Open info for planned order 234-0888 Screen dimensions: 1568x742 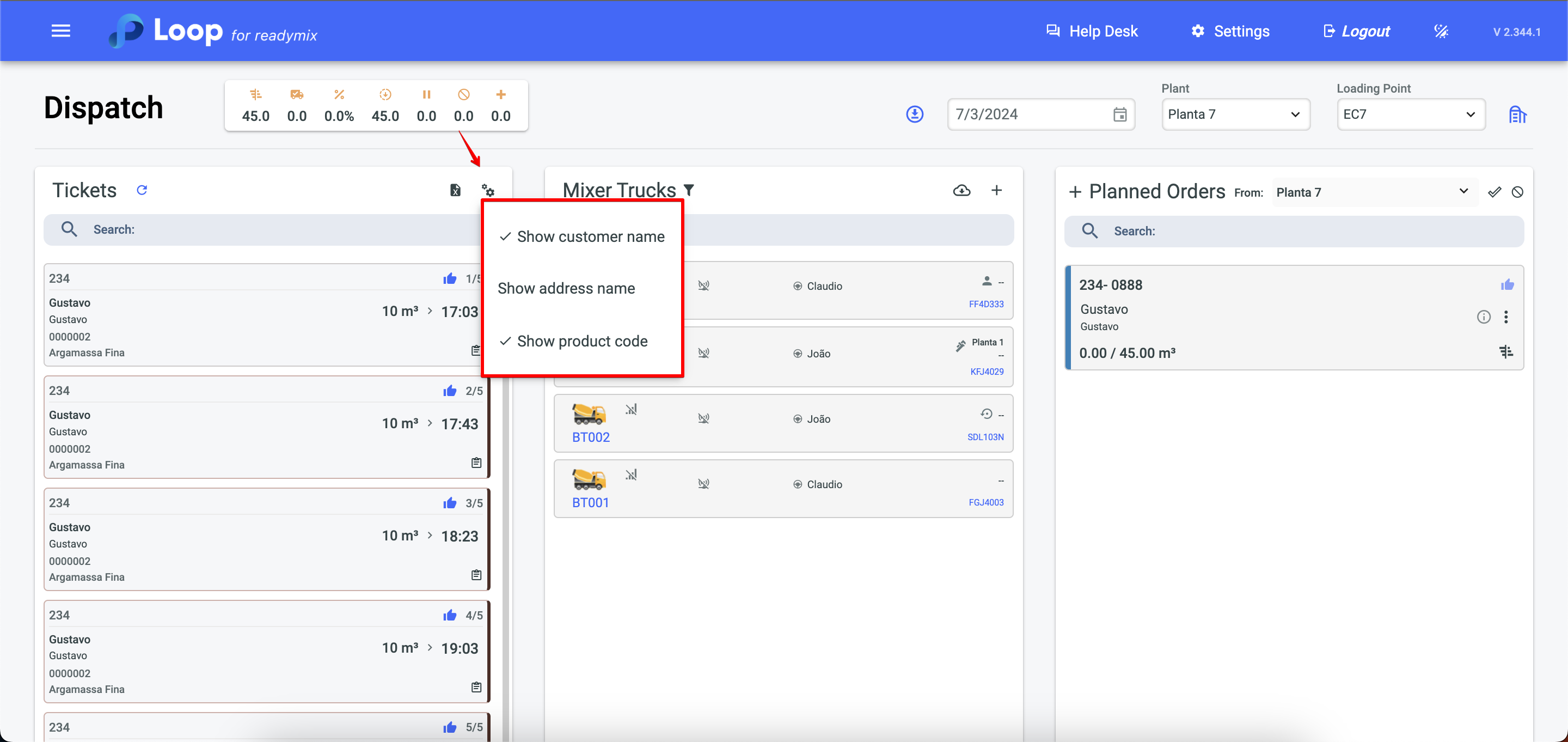tap(1484, 317)
